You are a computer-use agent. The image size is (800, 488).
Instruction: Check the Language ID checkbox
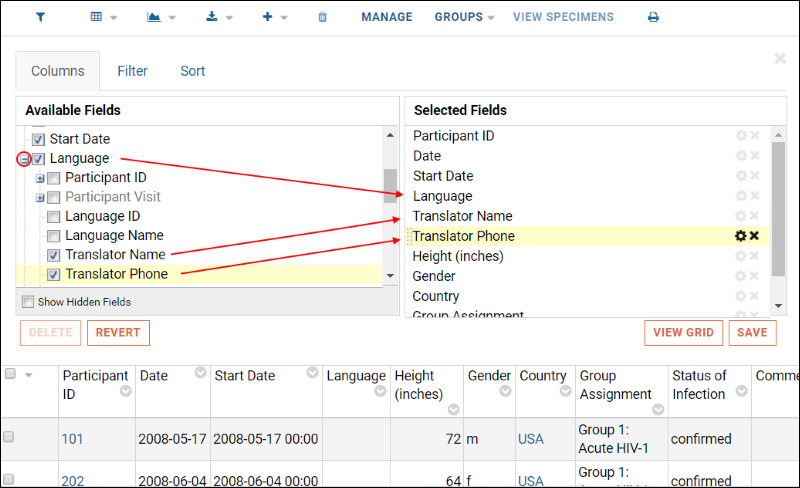[x=54, y=217]
